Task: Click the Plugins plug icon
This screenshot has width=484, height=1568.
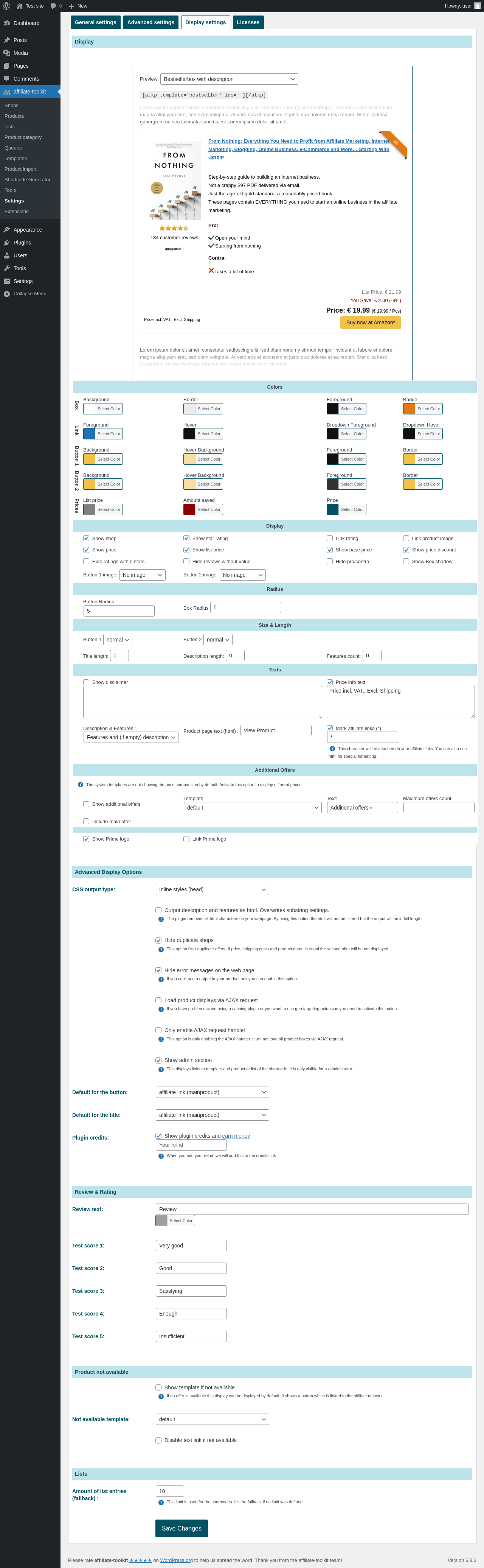Action: tap(7, 243)
